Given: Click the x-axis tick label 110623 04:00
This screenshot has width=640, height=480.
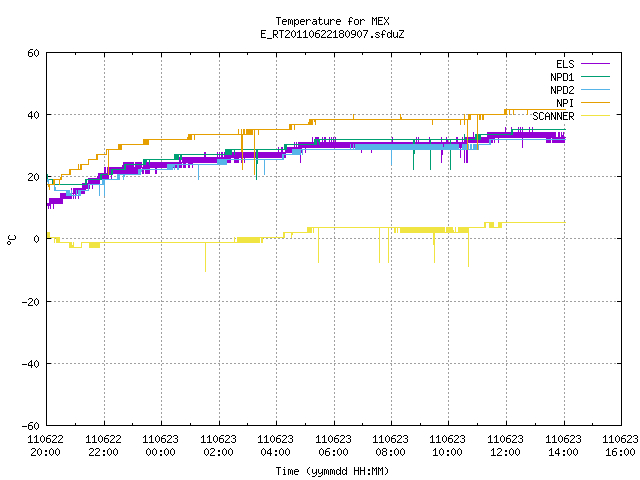Looking at the screenshot, I should (x=276, y=446).
